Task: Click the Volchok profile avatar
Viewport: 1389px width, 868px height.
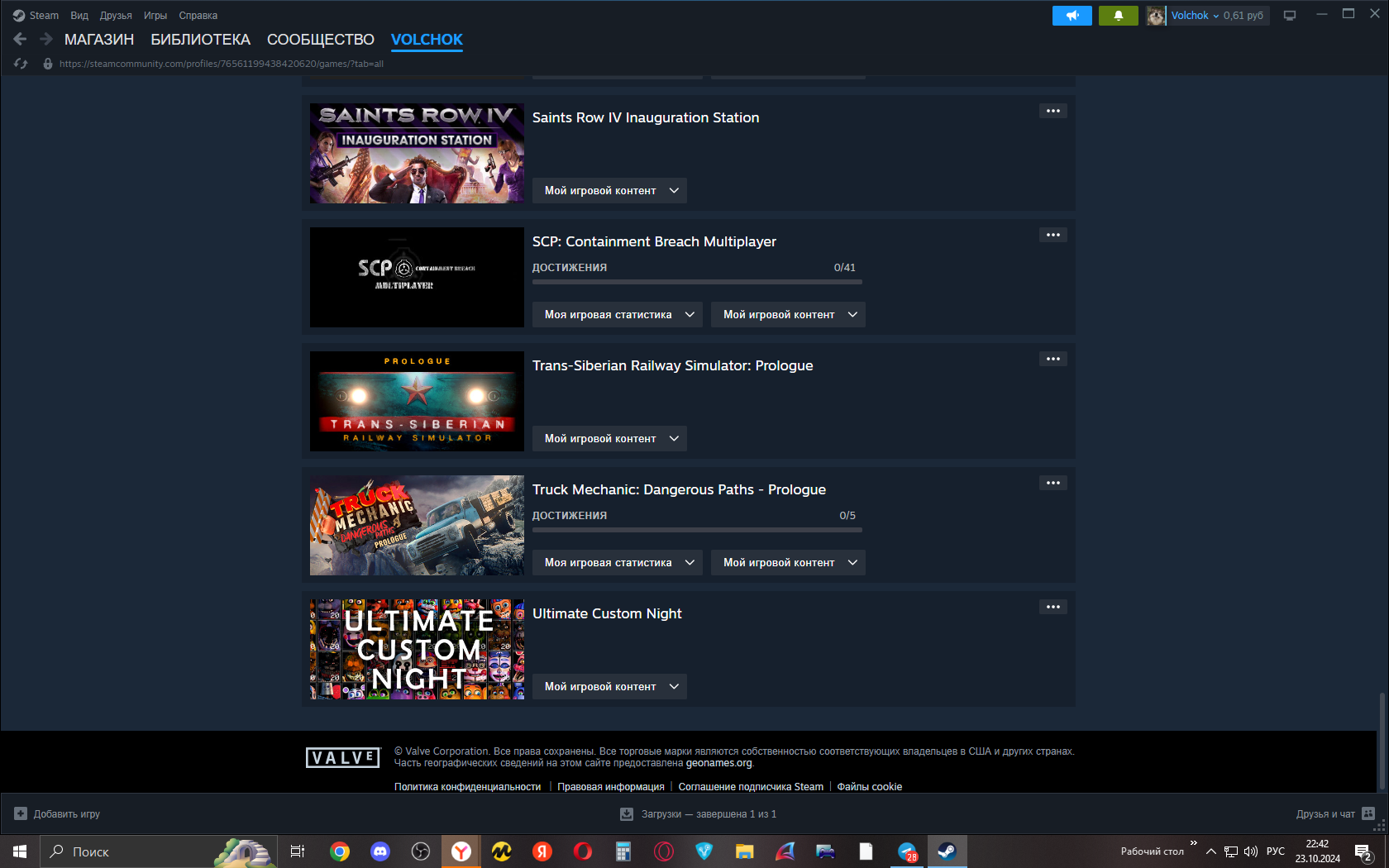Action: [x=1156, y=16]
